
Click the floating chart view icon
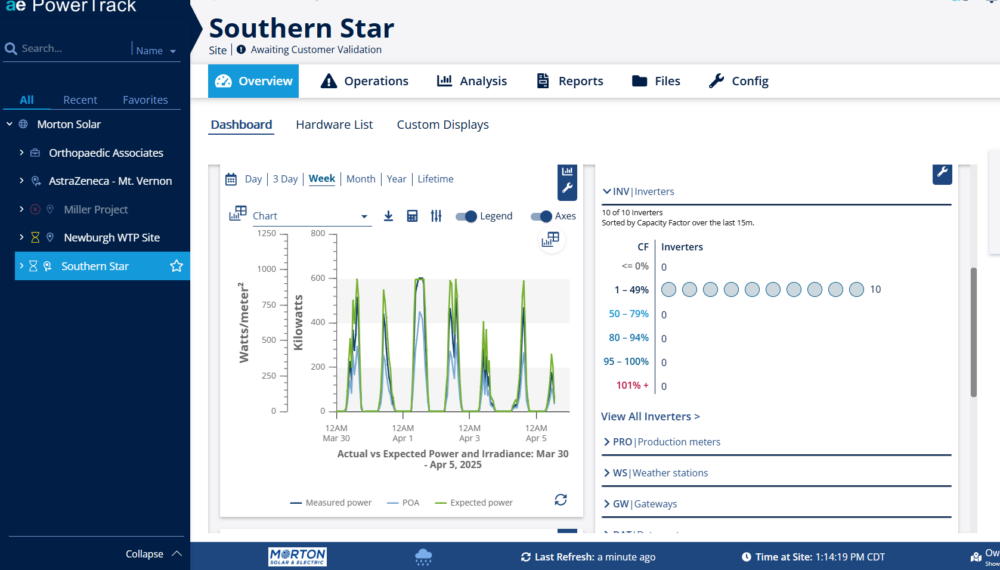[550, 240]
